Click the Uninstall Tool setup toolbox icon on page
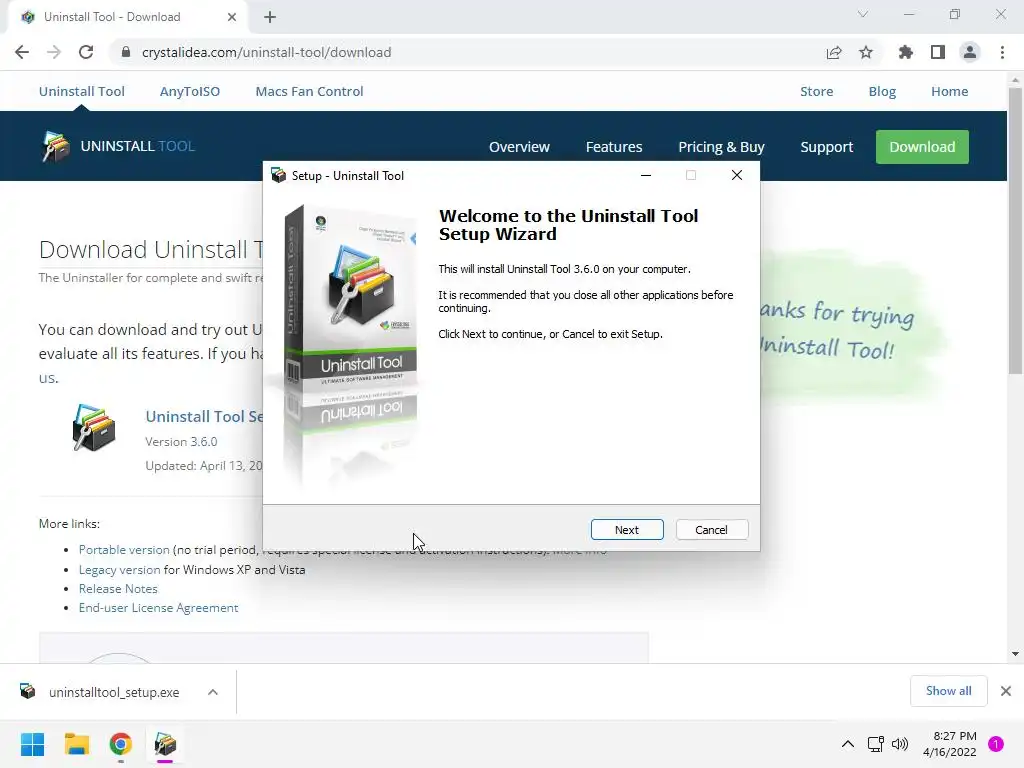 (x=93, y=428)
